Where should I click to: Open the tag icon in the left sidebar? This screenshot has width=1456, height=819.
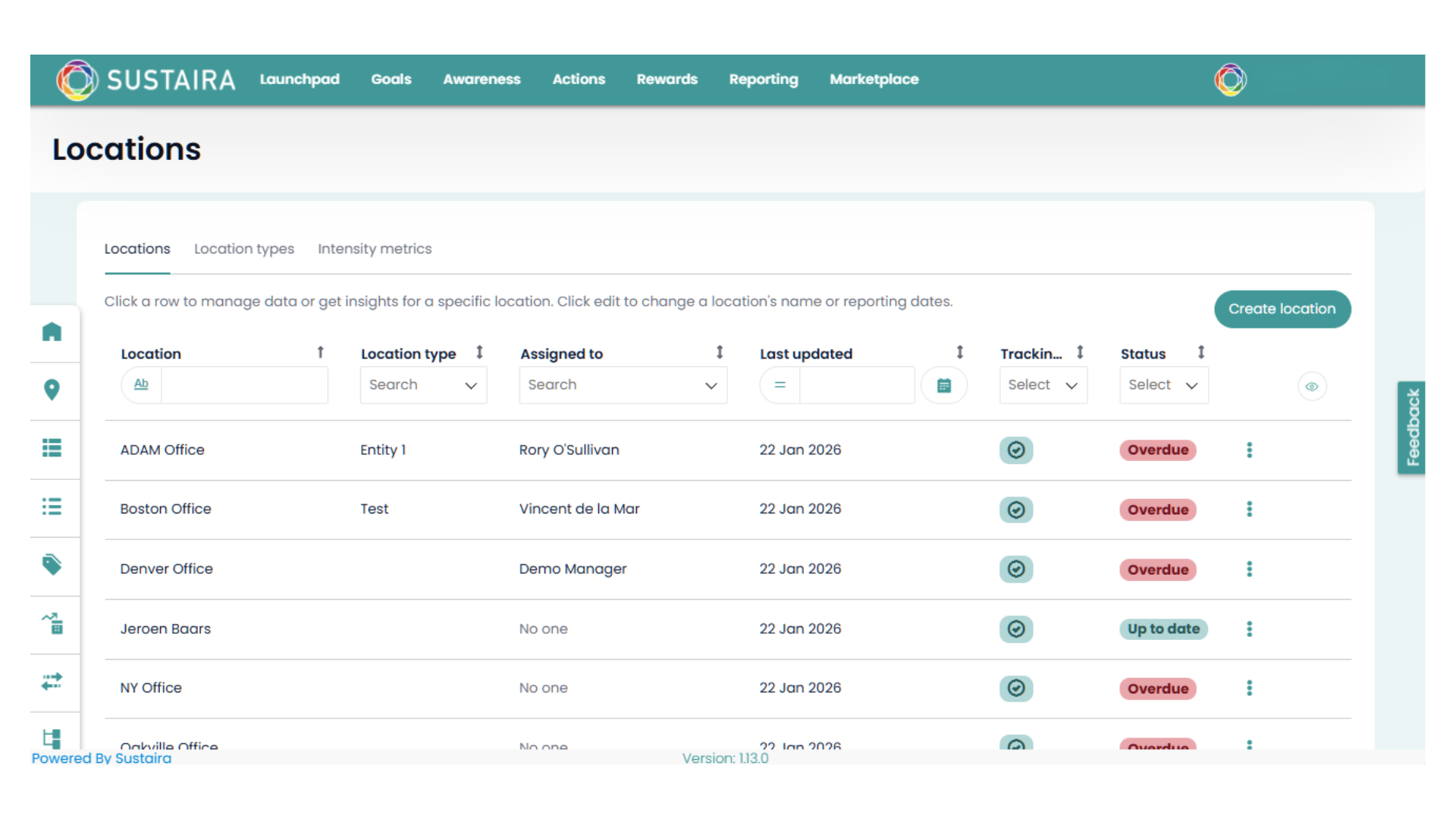[52, 564]
